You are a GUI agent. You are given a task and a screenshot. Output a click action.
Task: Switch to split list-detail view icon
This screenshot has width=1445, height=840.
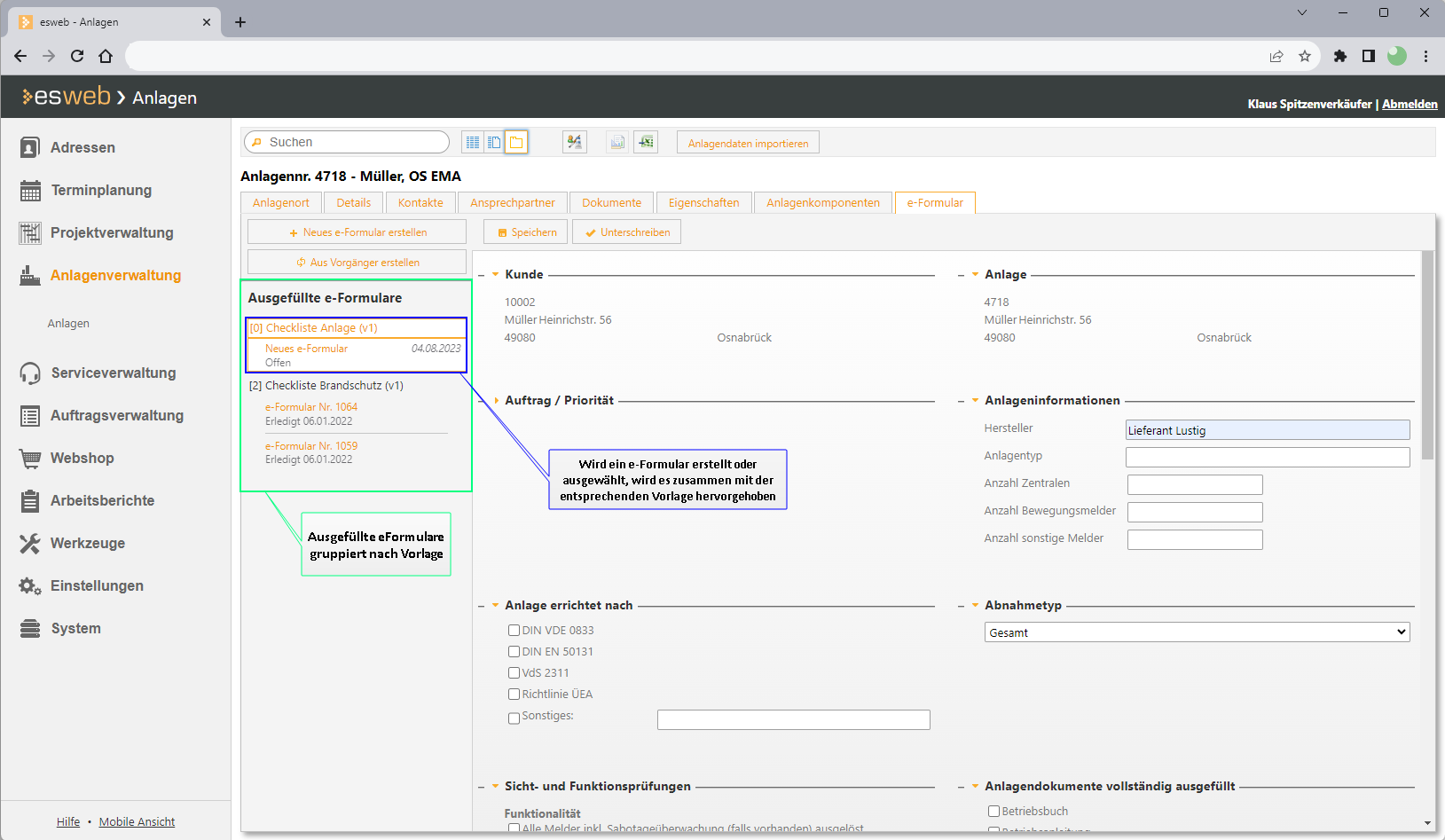(x=494, y=142)
